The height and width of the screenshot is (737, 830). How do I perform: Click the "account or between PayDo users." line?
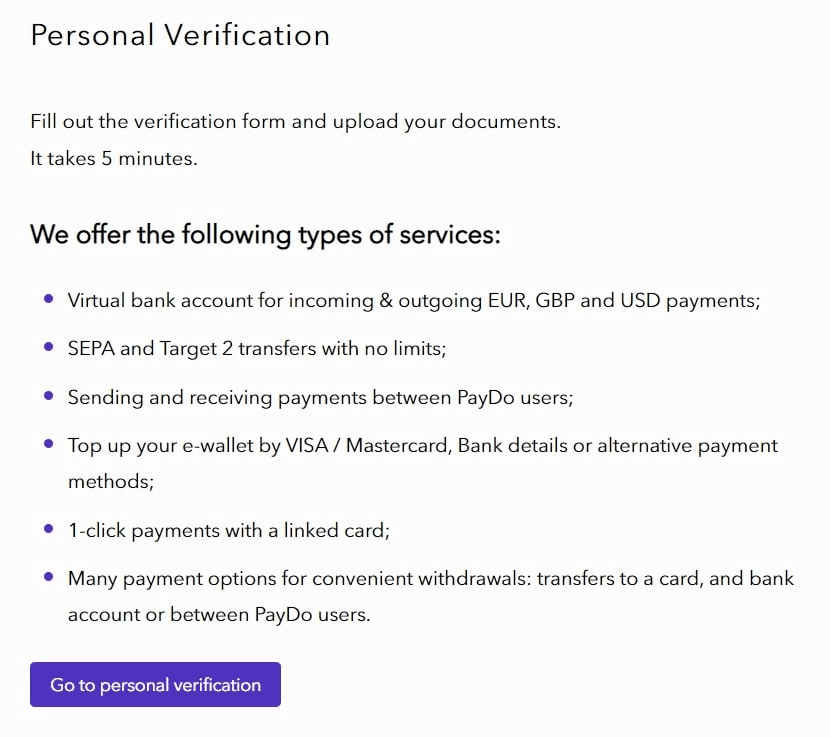point(219,614)
